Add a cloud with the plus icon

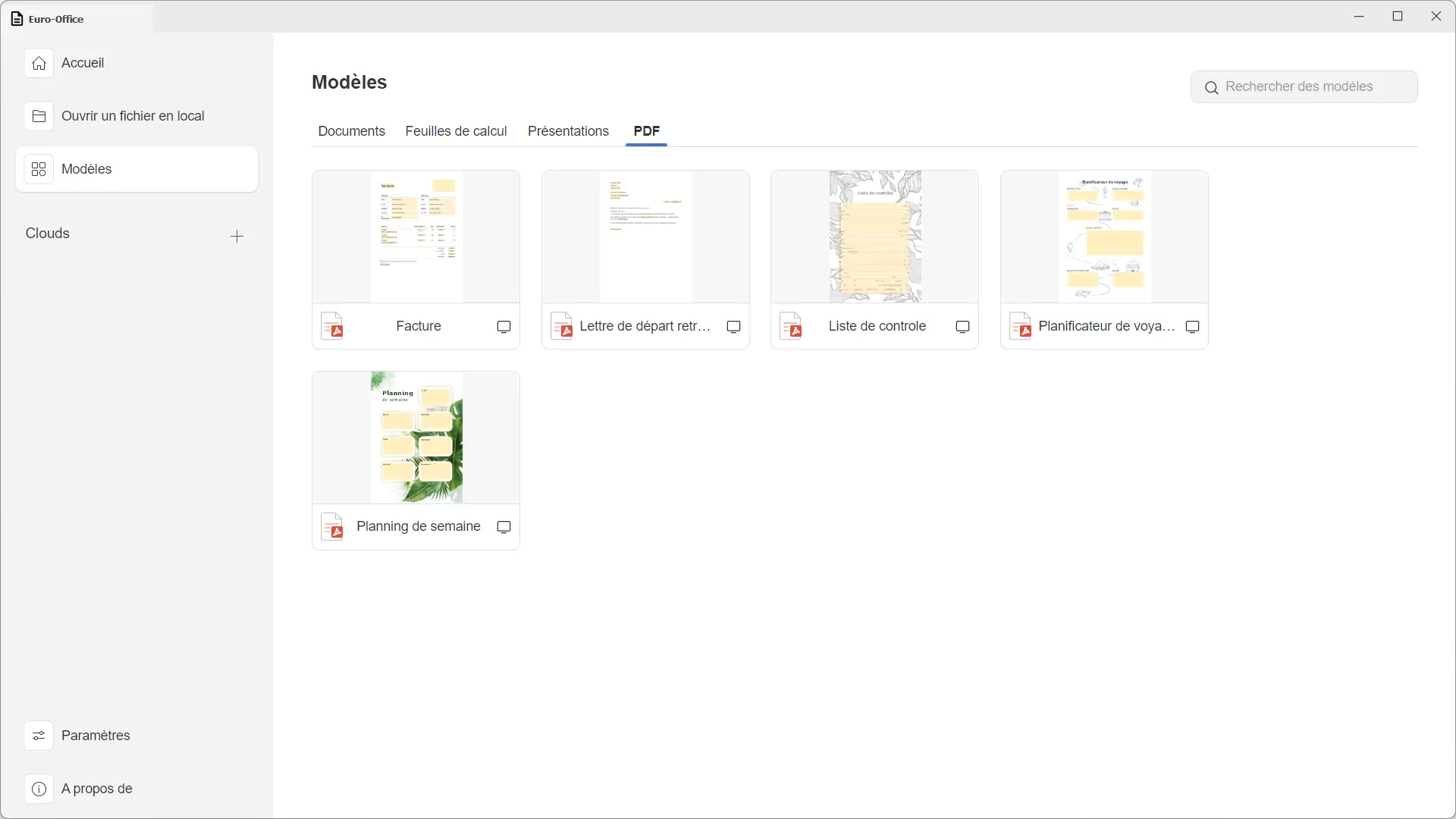pos(237,237)
